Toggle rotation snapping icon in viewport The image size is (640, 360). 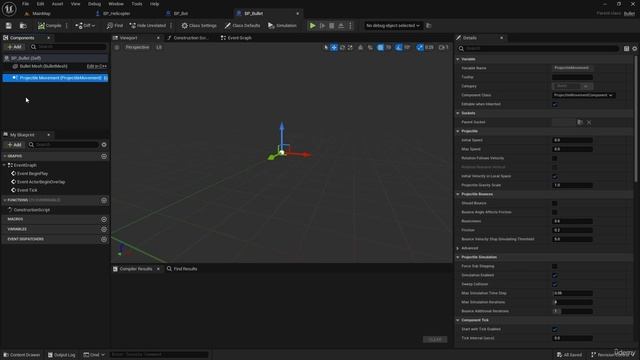pyautogui.click(x=399, y=48)
